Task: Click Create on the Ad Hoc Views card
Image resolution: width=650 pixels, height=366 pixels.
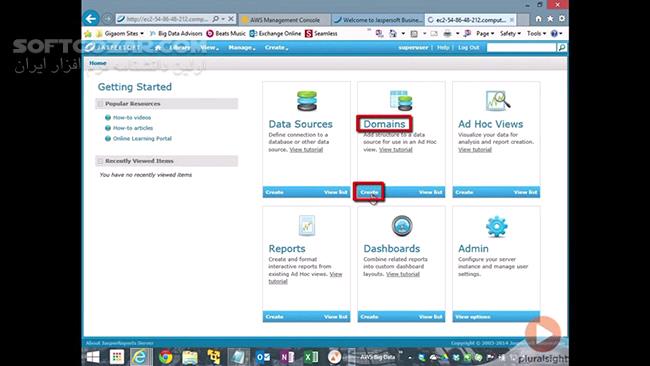Action: coord(464,192)
